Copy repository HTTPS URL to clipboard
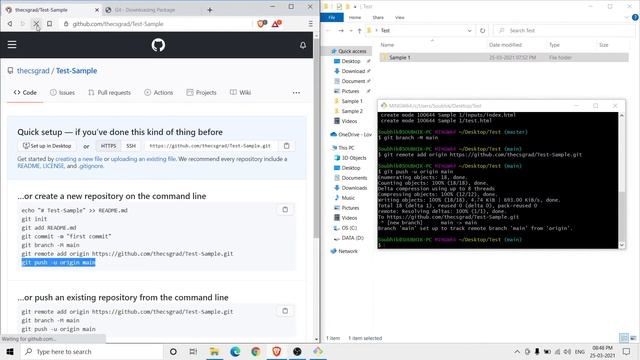The height and width of the screenshot is (360, 640). click(x=287, y=146)
